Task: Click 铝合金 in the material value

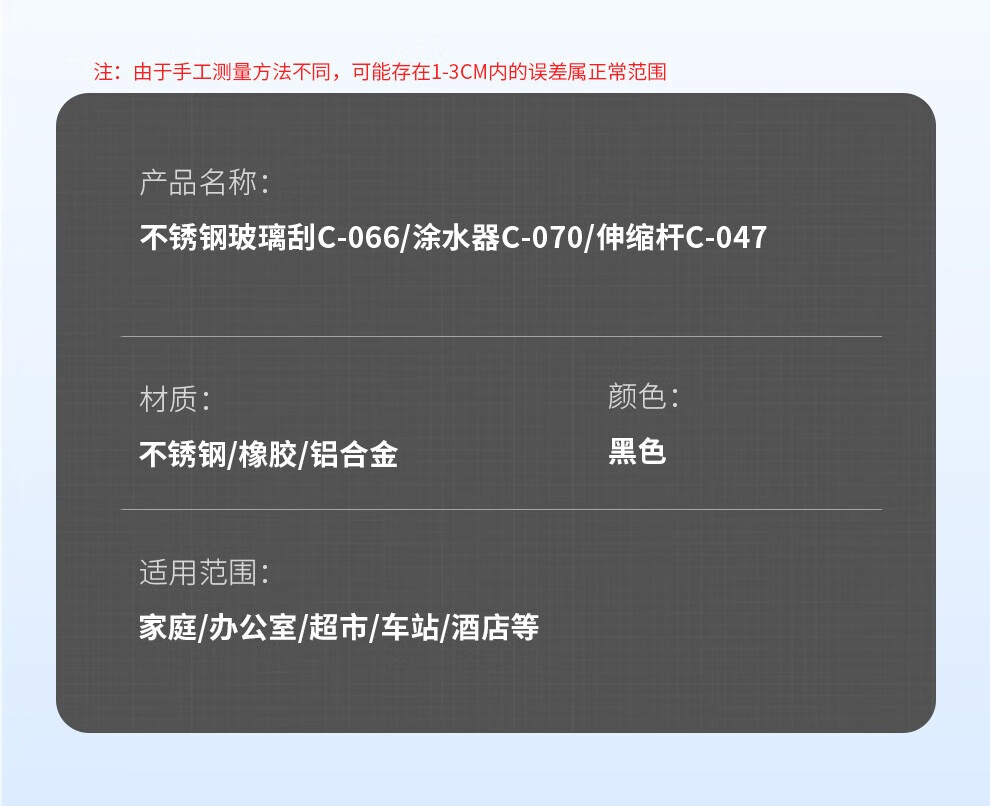Action: click(353, 455)
